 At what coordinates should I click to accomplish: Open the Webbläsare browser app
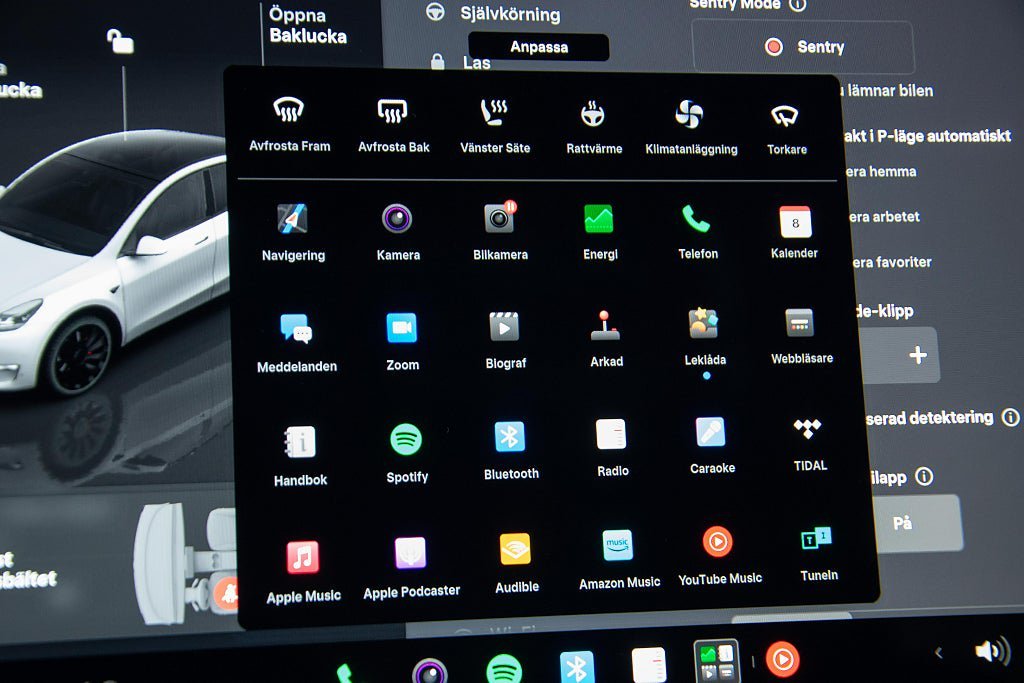point(801,336)
